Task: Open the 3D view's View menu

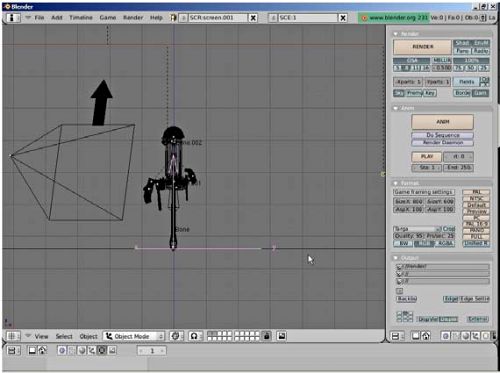Action: 41,336
